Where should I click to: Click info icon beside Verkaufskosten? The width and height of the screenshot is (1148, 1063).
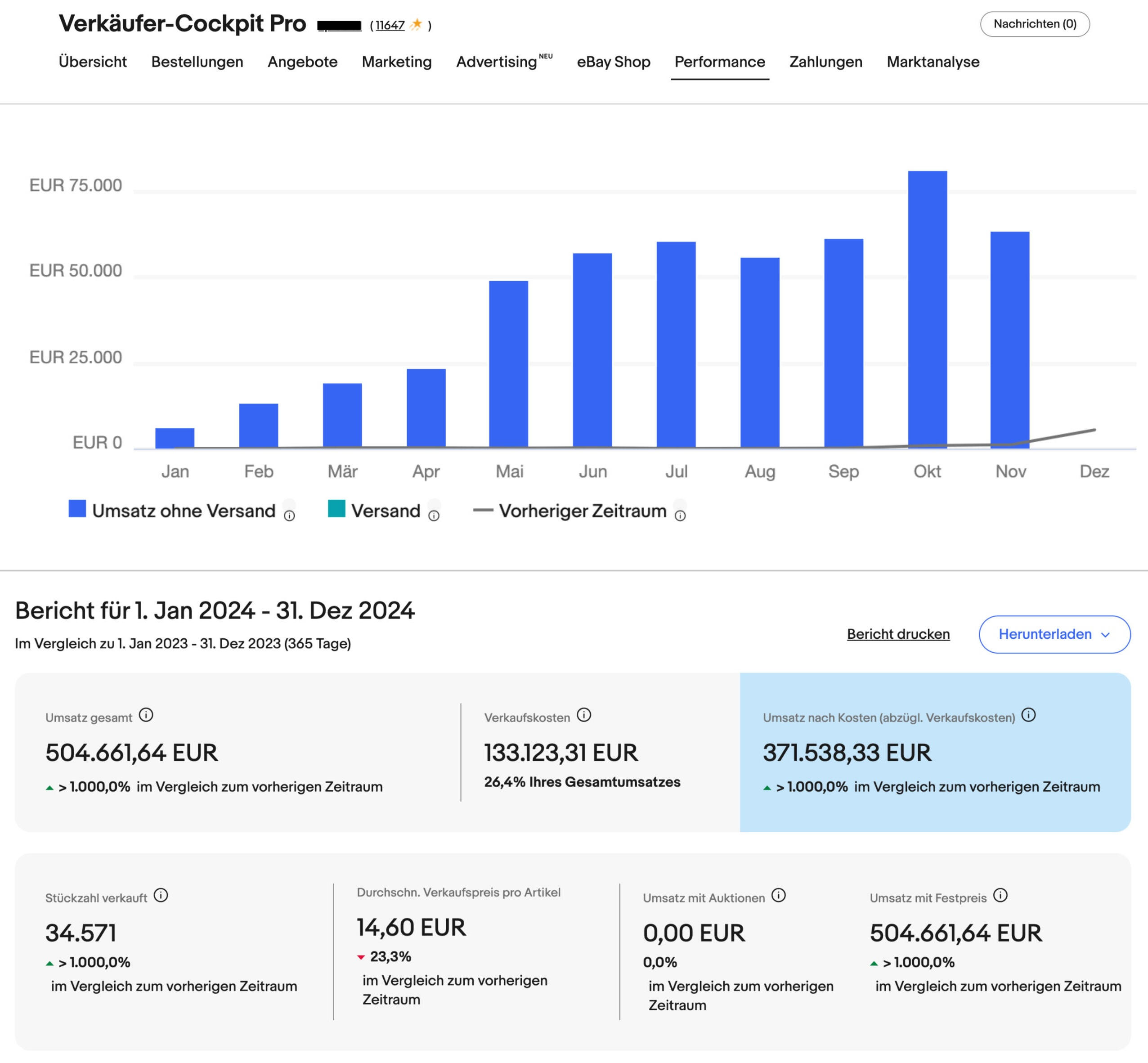click(x=584, y=714)
